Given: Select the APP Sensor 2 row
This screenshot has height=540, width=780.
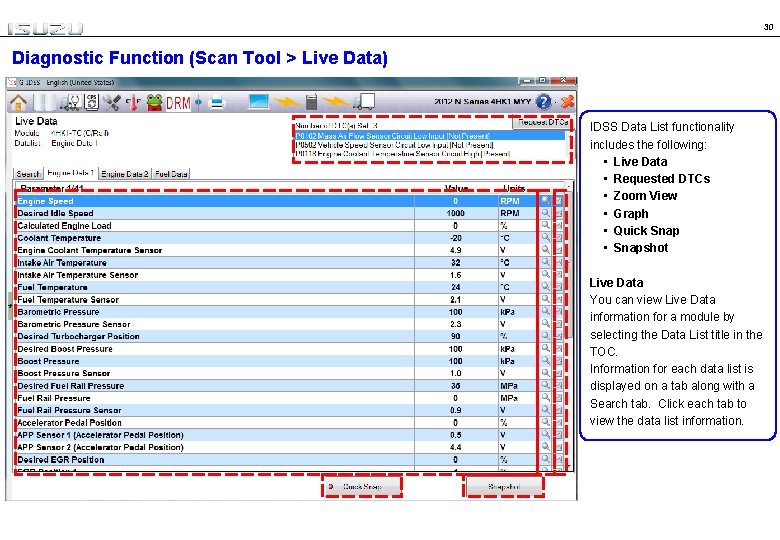Looking at the screenshot, I should pos(277,447).
